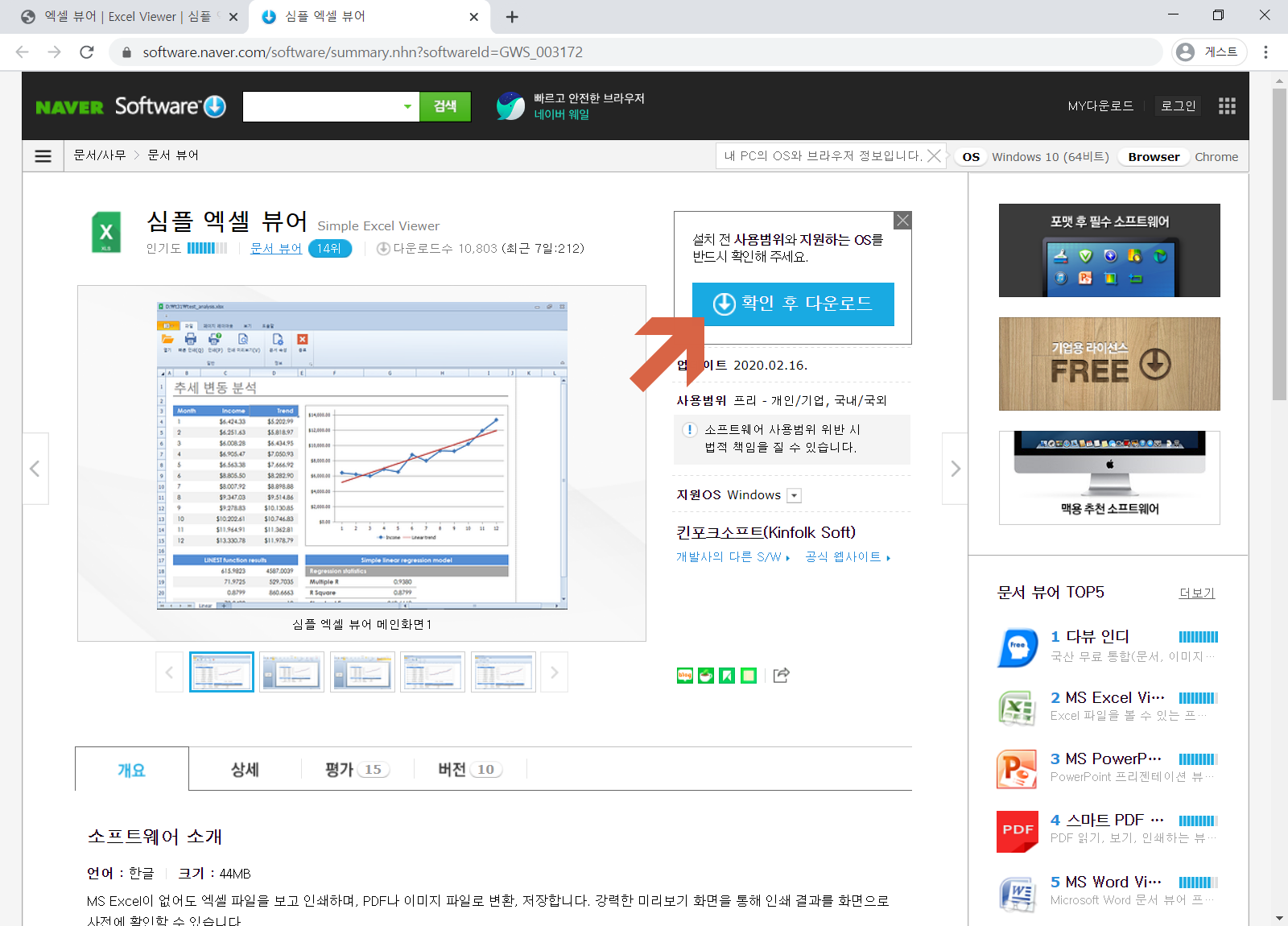Open 1 다뷰 인디 list entry

coord(1090,637)
